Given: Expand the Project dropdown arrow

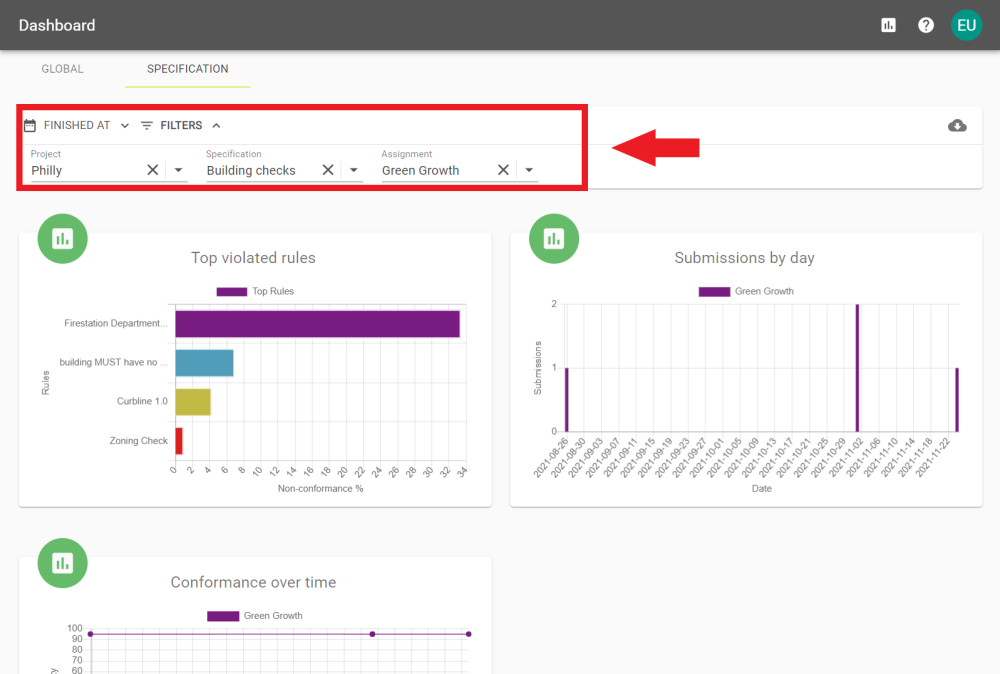Looking at the screenshot, I should (178, 170).
